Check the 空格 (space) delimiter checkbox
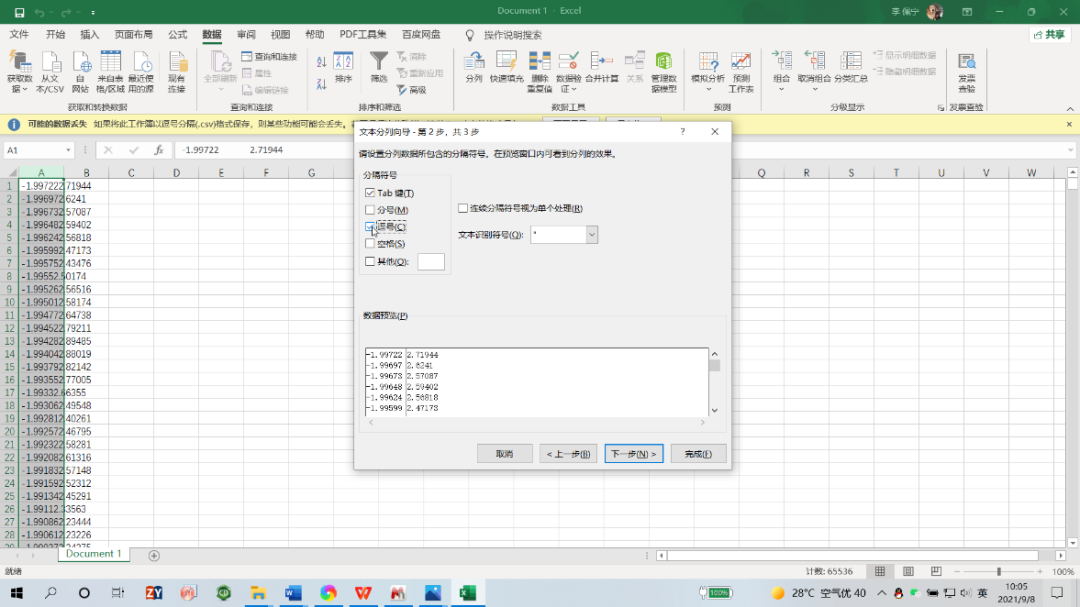This screenshot has width=1080, height=607. click(370, 243)
